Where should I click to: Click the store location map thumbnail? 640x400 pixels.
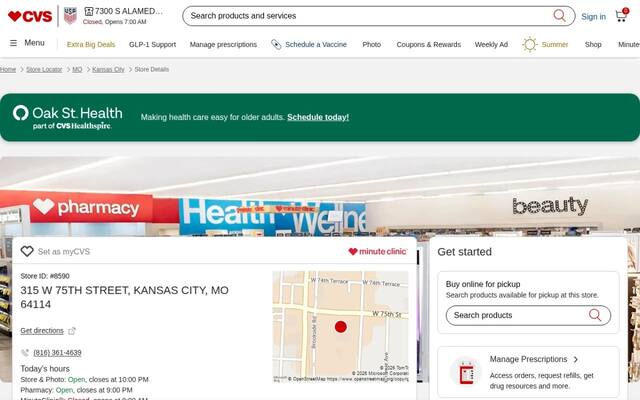point(340,327)
